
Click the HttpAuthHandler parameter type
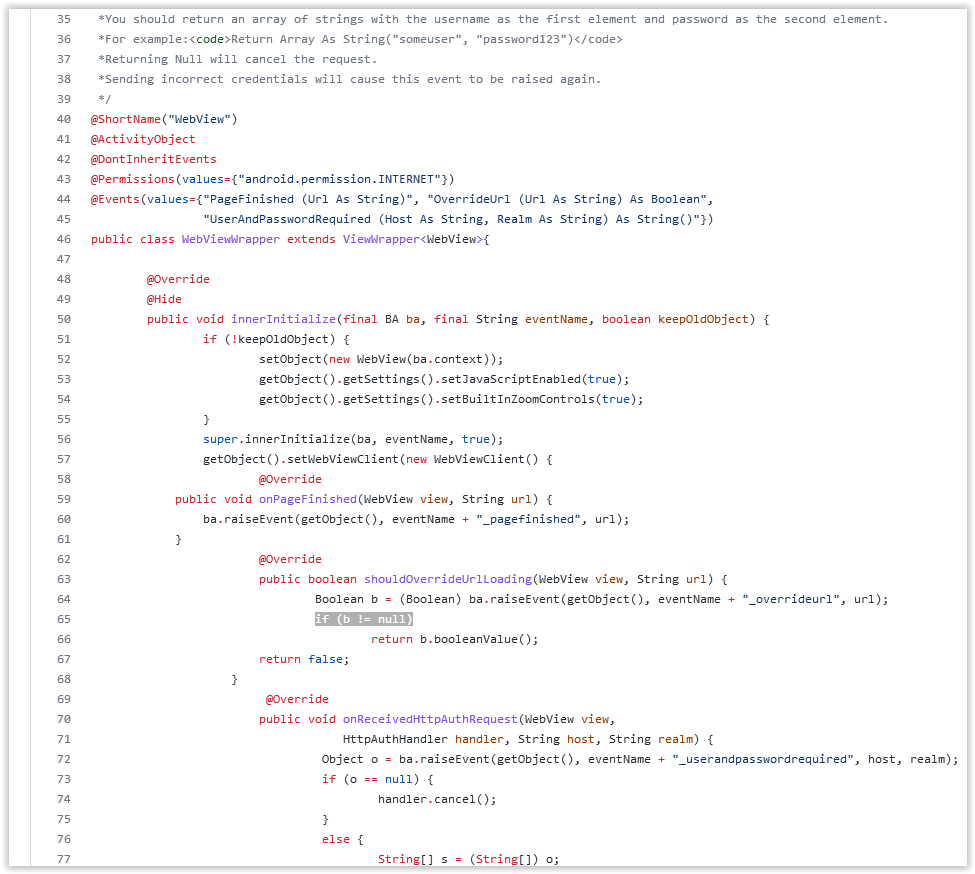[395, 739]
